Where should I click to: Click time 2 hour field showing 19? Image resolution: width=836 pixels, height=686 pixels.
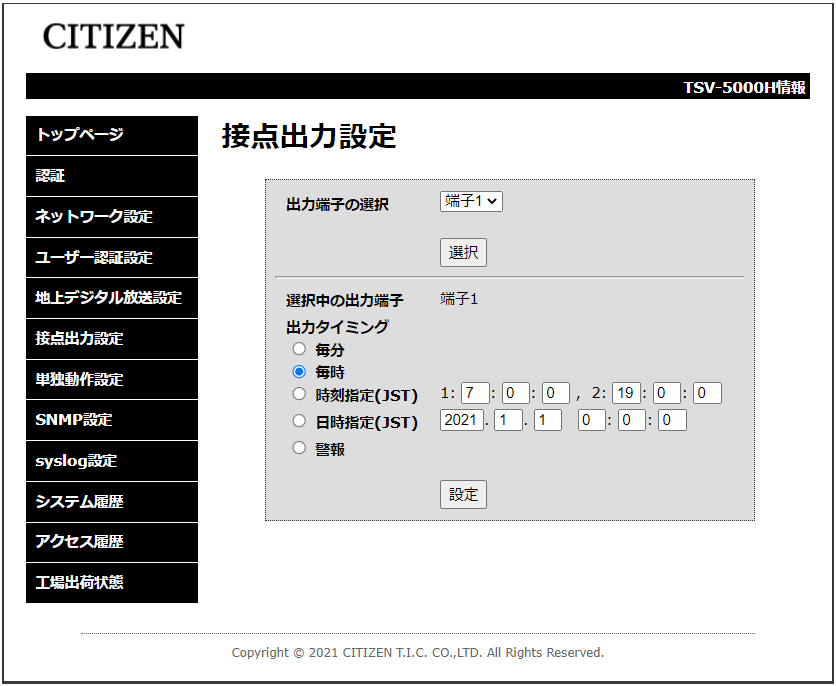coord(625,393)
